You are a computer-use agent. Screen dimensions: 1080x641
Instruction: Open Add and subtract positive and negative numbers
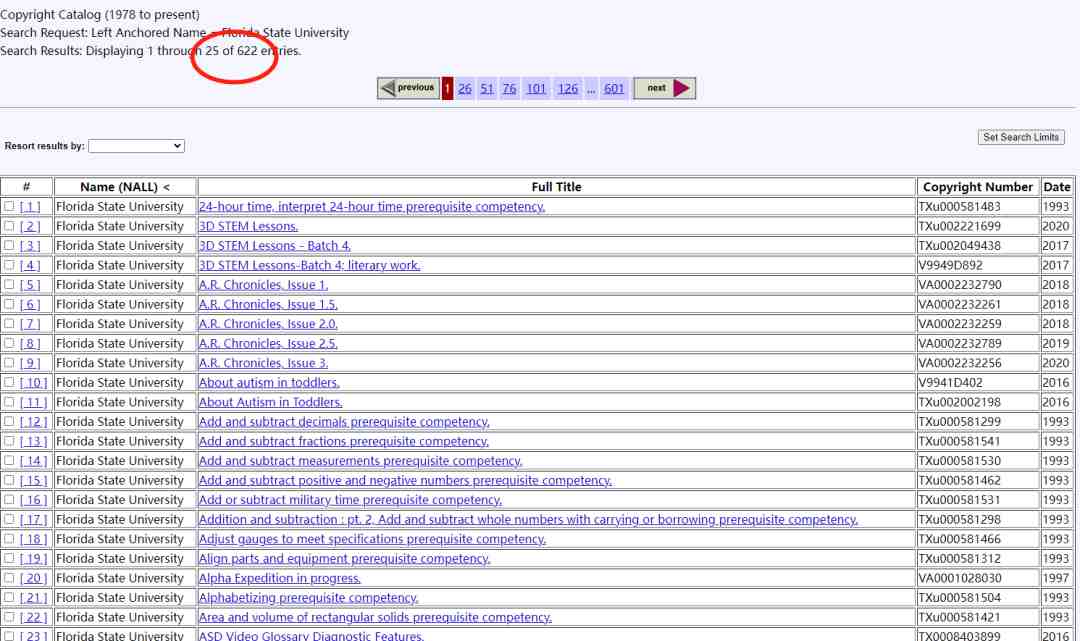tap(405, 481)
